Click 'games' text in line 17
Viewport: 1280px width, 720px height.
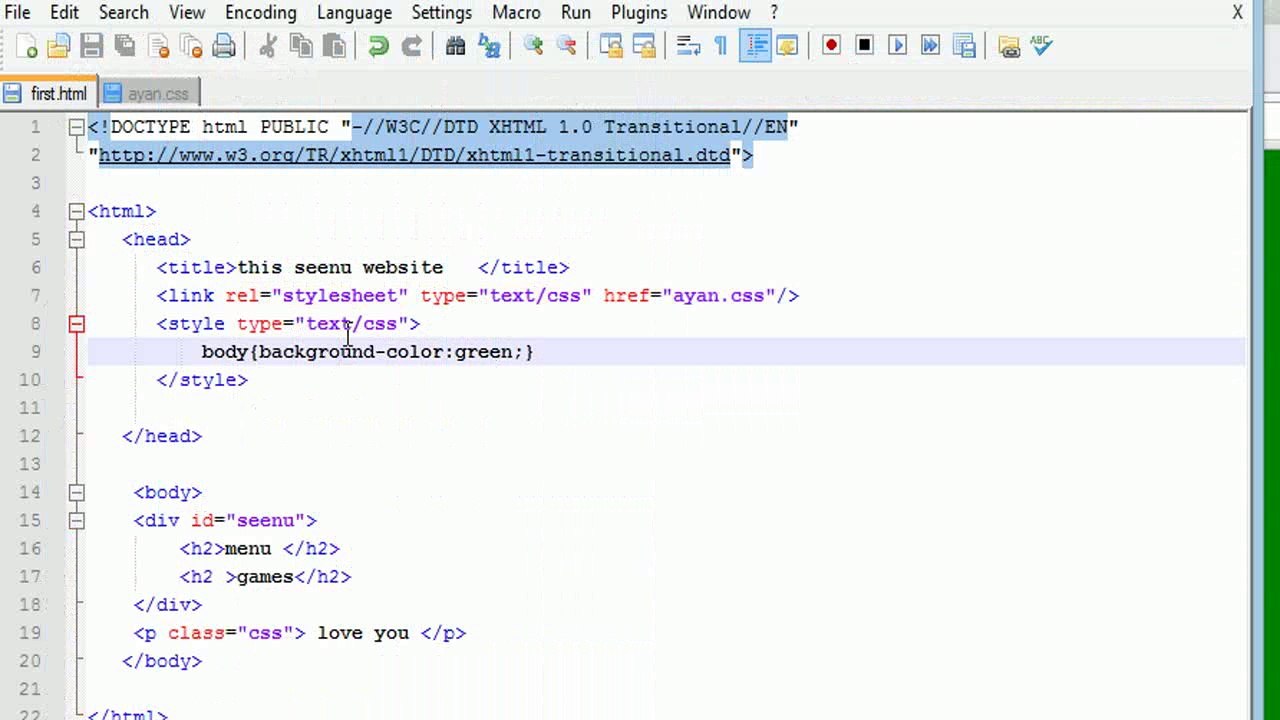(265, 577)
